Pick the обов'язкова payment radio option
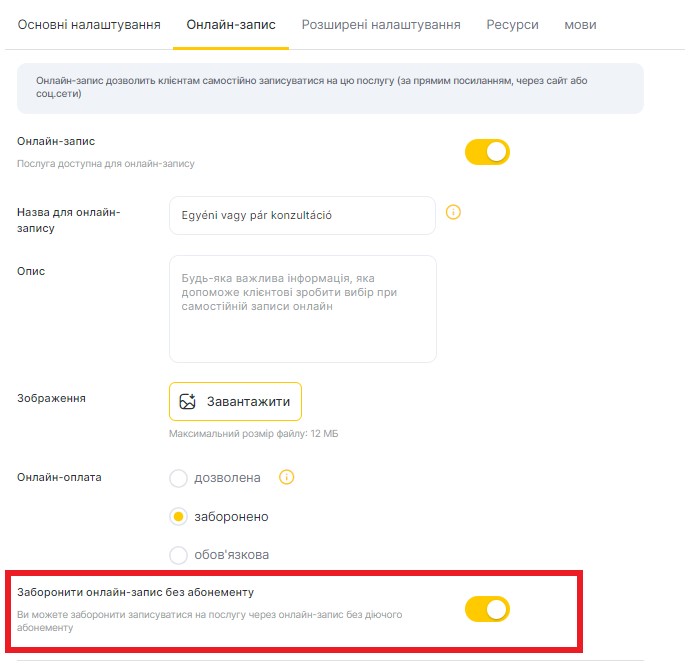 pyautogui.click(x=179, y=555)
